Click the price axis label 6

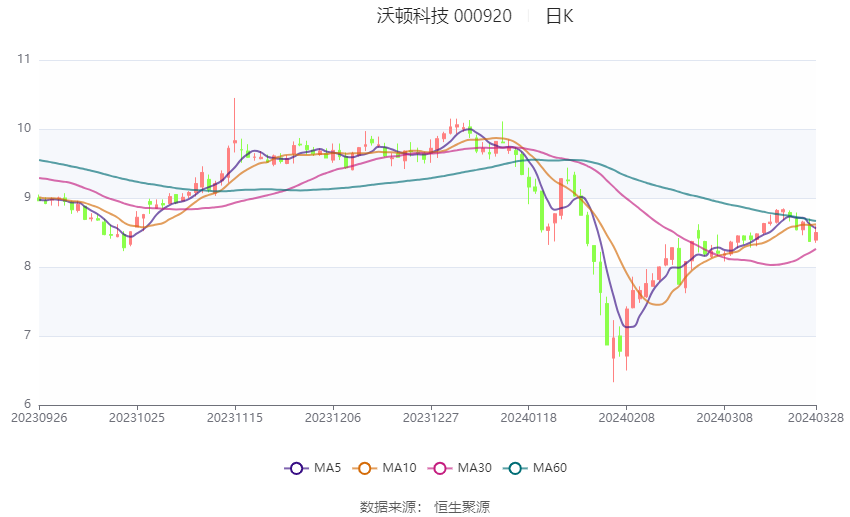click(27, 404)
